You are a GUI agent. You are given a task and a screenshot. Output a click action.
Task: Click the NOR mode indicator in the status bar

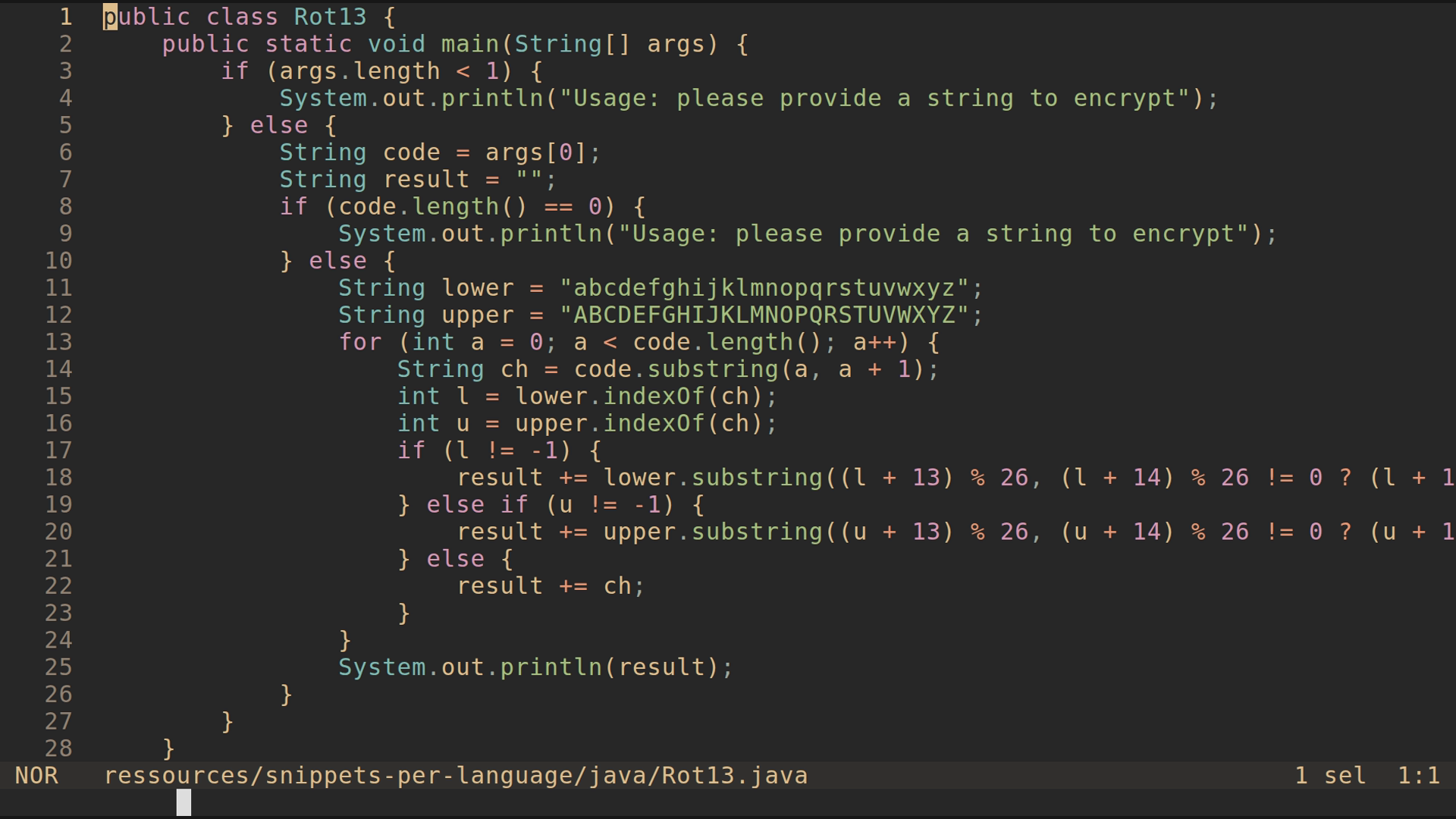point(36,775)
